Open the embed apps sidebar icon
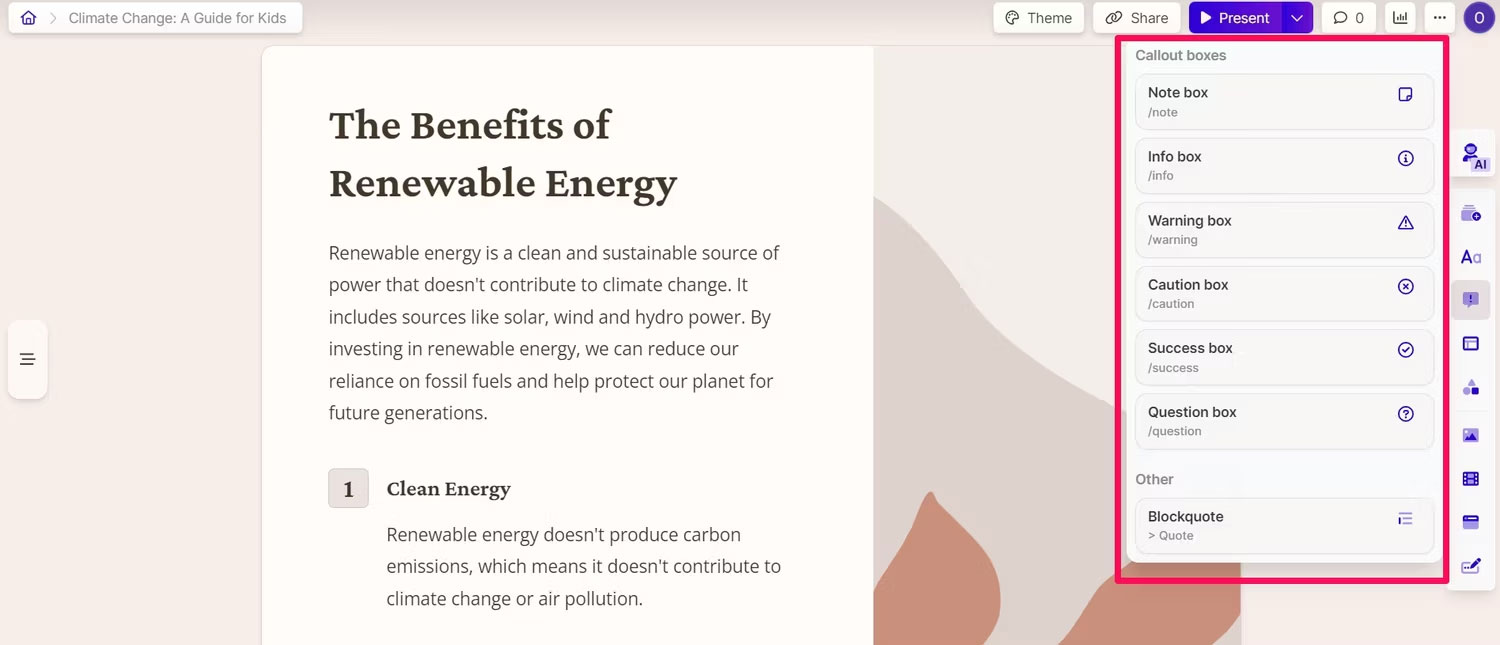This screenshot has height=645, width=1500. pyautogui.click(x=1471, y=522)
